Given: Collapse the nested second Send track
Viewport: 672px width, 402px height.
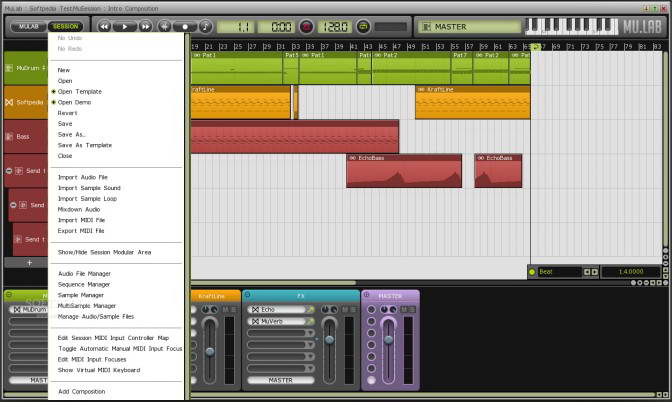Looking at the screenshot, I should [14, 205].
